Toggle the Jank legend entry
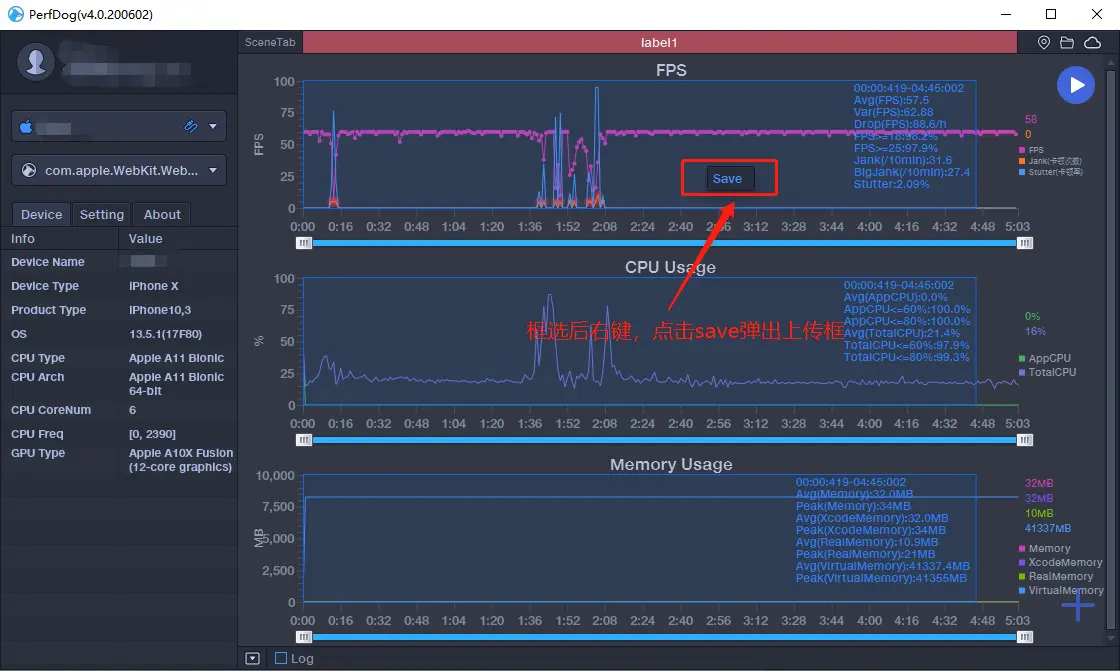 tap(1050, 161)
